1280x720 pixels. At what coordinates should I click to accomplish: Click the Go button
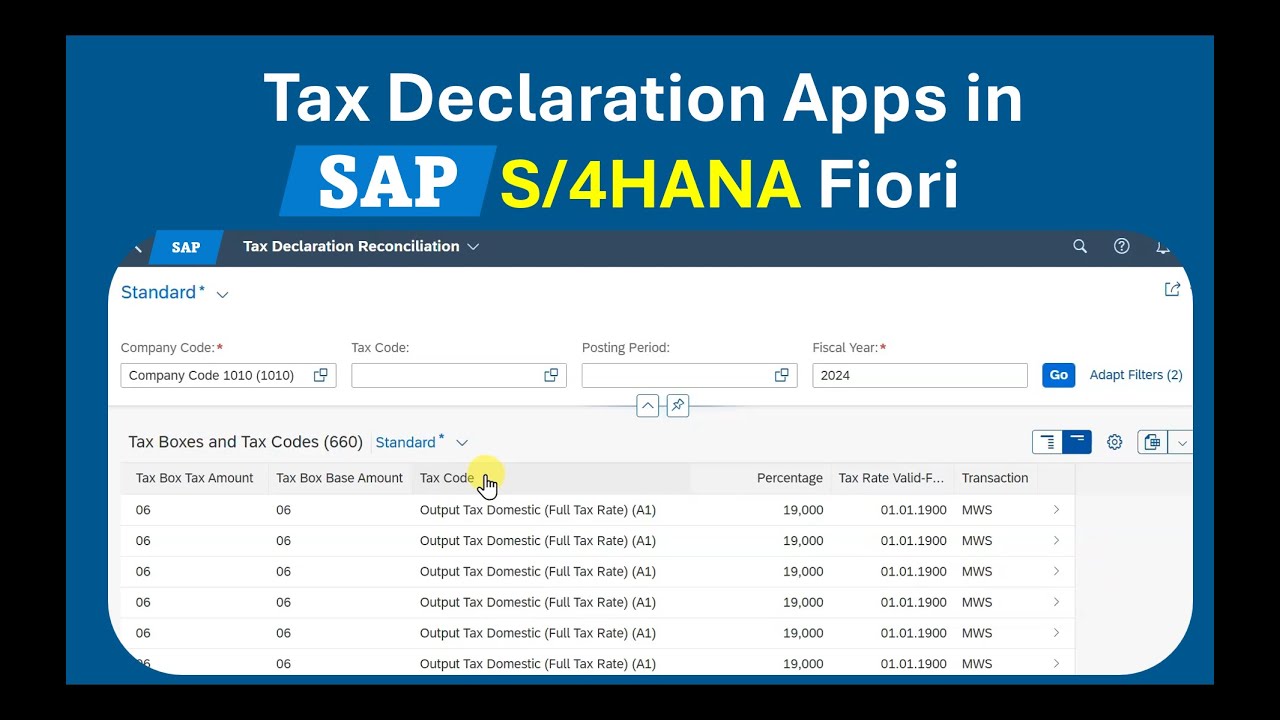coord(1058,375)
